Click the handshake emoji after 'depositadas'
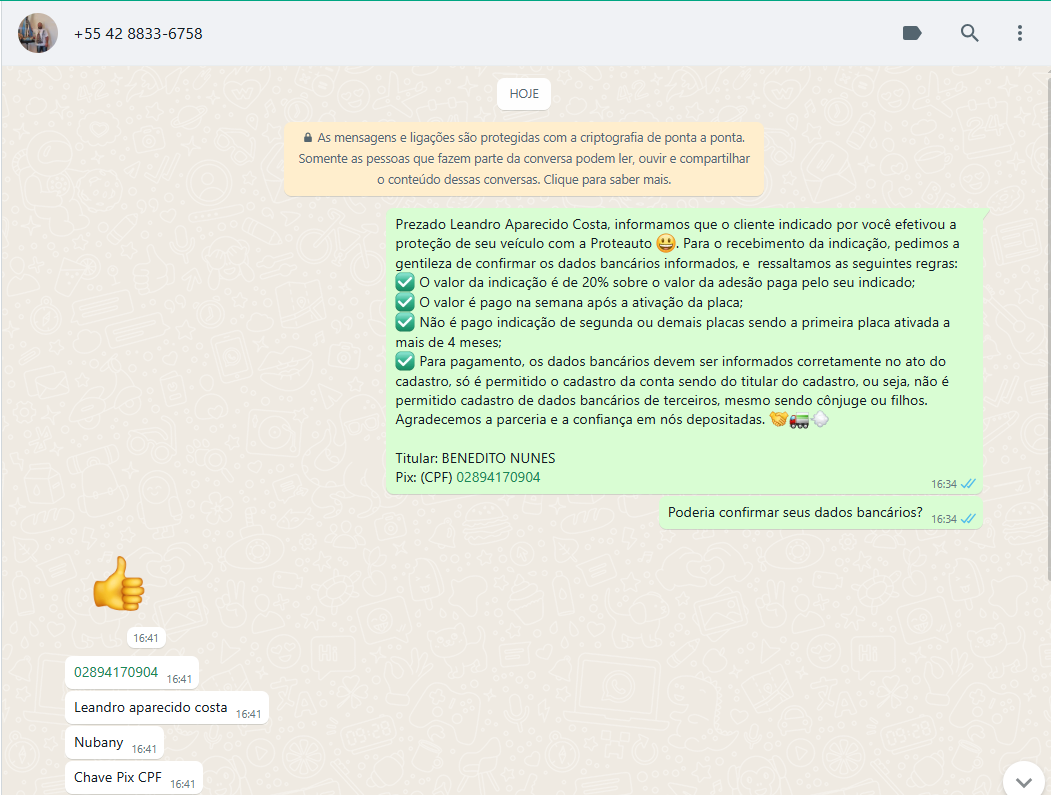Image resolution: width=1051 pixels, height=795 pixels. [x=778, y=420]
